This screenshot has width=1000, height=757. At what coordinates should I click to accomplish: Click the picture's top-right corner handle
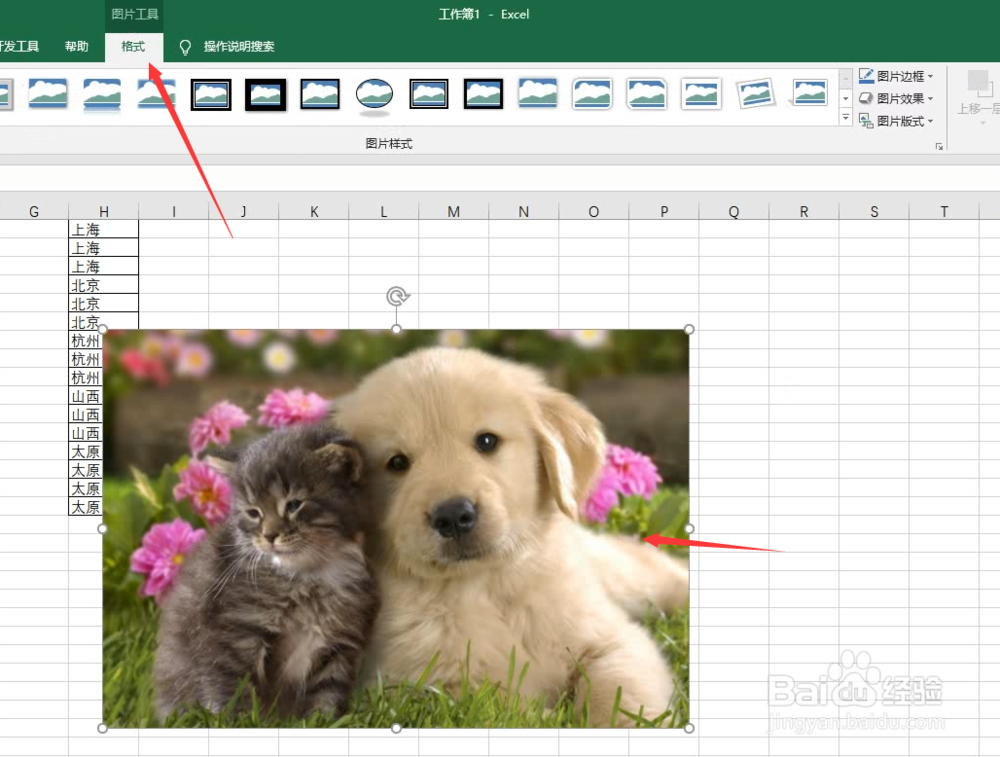point(689,329)
